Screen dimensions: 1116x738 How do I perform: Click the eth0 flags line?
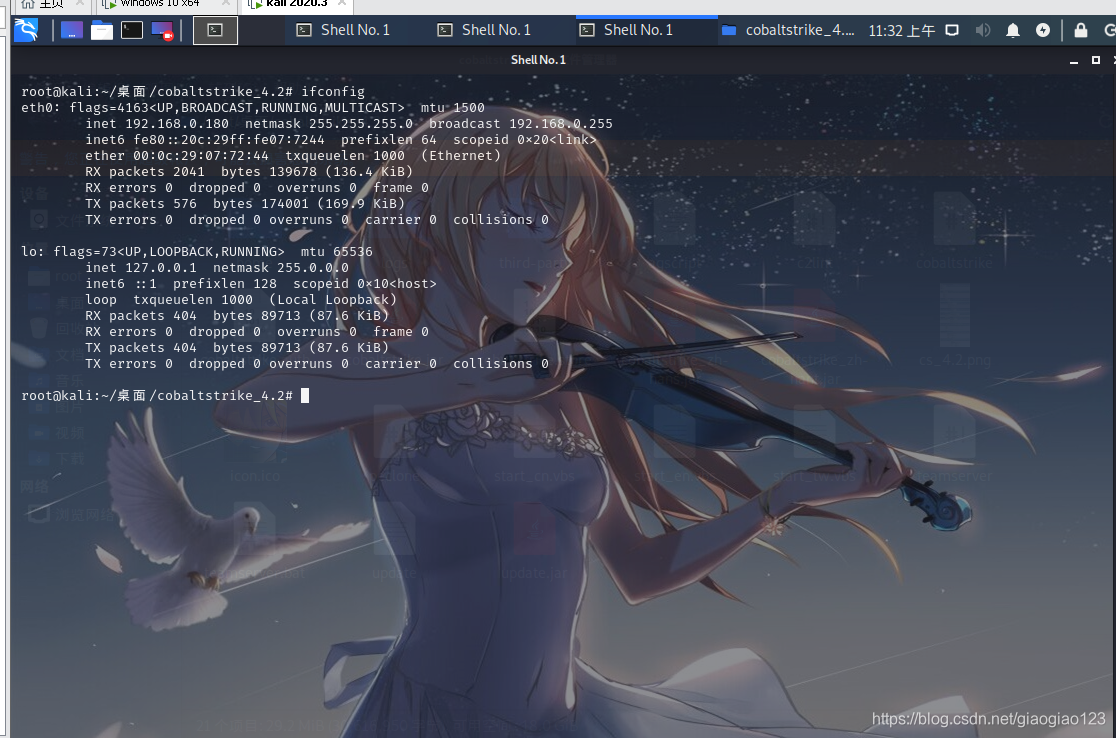click(253, 107)
